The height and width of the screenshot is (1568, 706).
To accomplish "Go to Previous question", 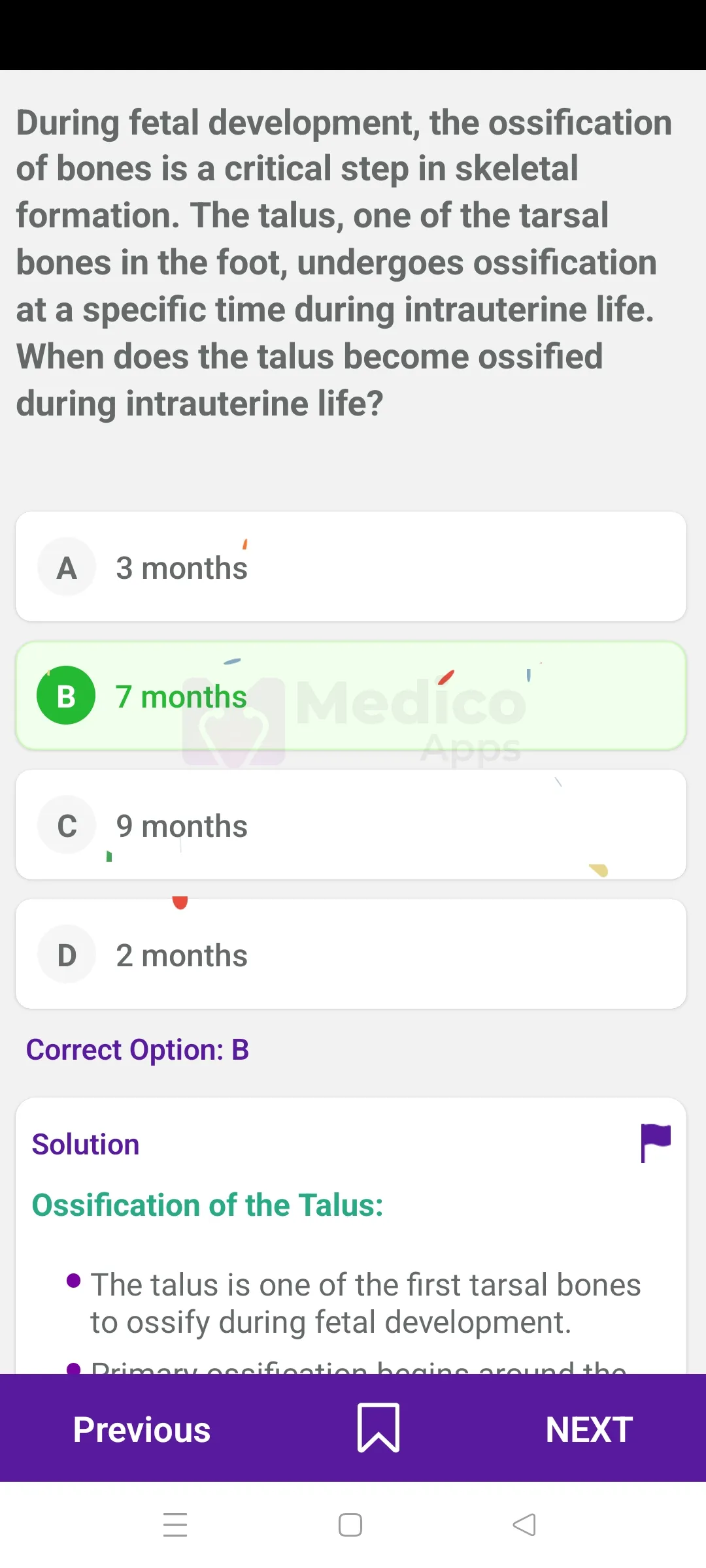I will coord(142,1429).
